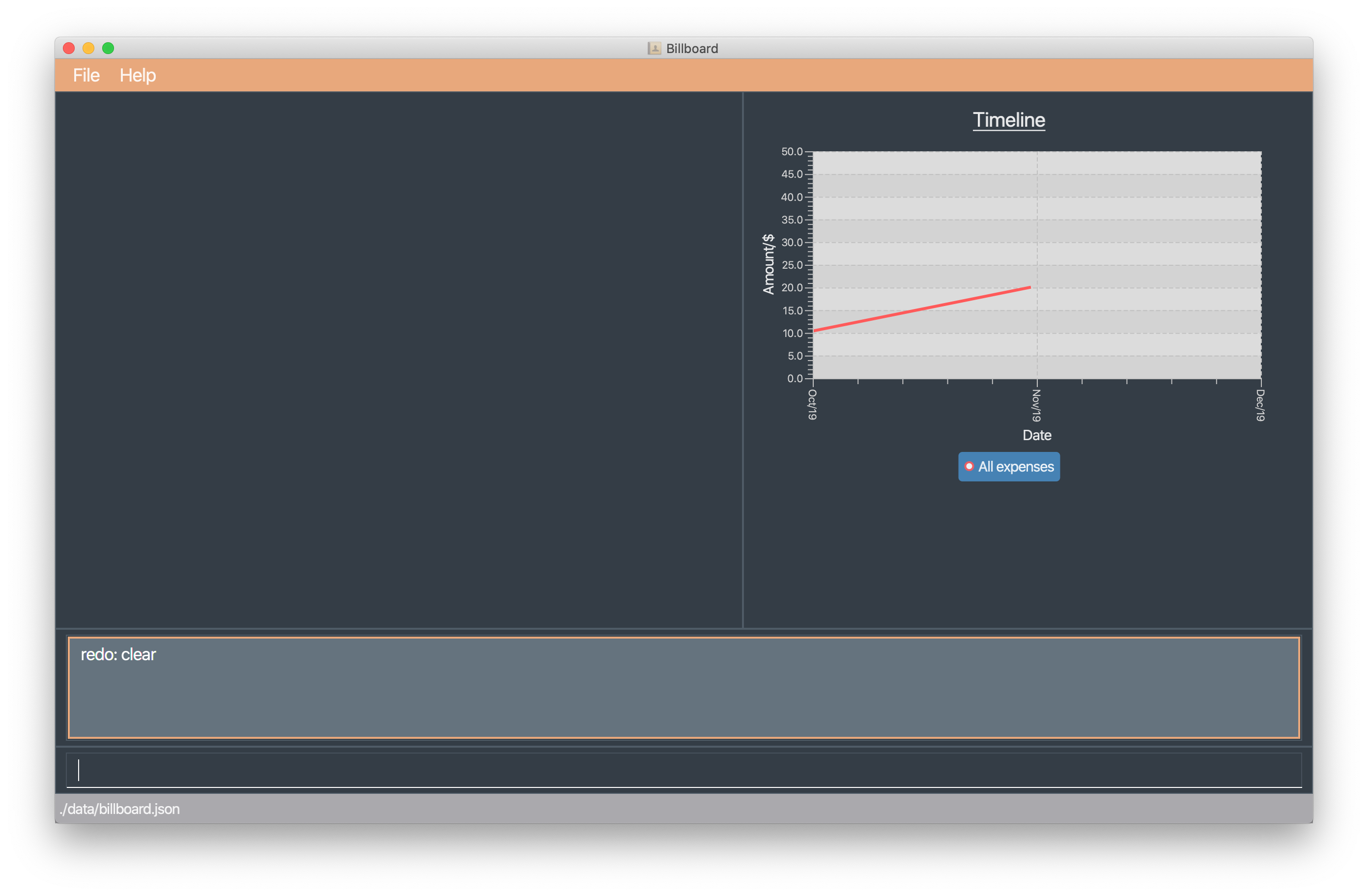Click the Timeline chart heading

1009,120
